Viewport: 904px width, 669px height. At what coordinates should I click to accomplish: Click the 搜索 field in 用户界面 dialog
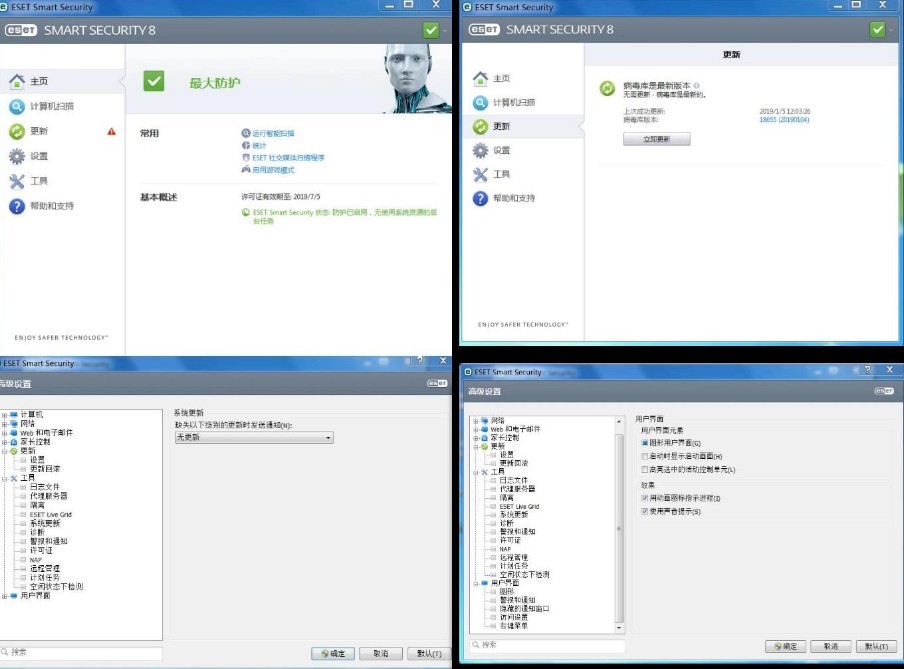tap(548, 645)
